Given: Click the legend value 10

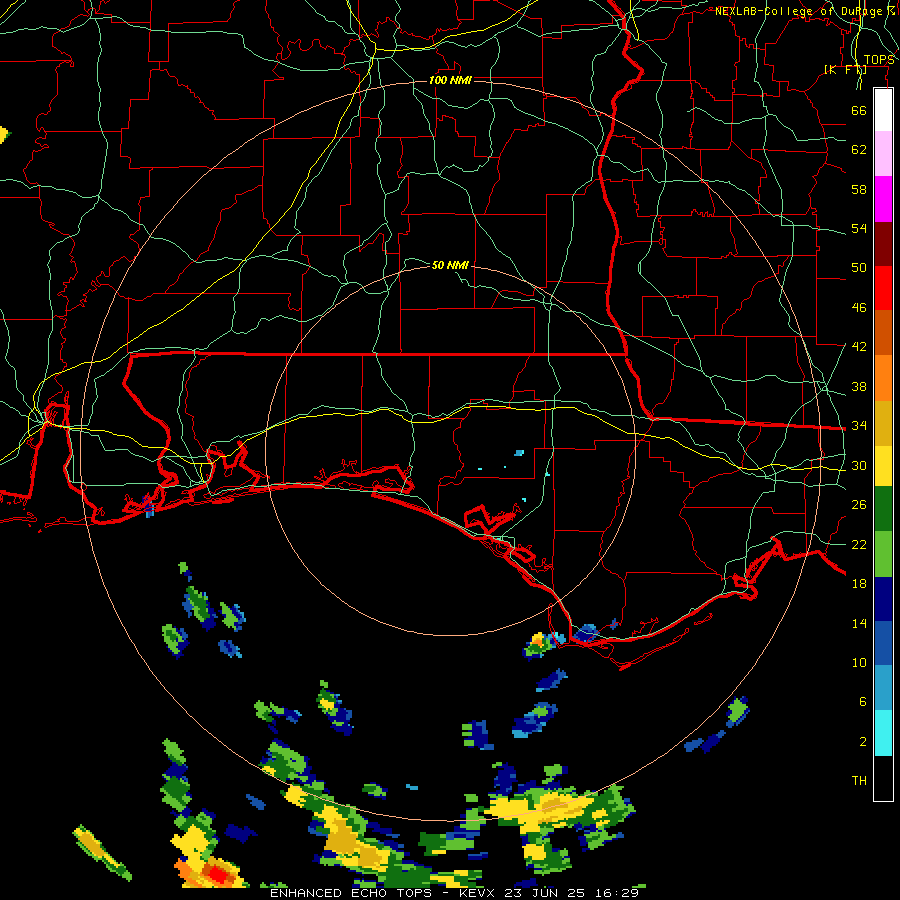Looking at the screenshot, I should pyautogui.click(x=859, y=662).
